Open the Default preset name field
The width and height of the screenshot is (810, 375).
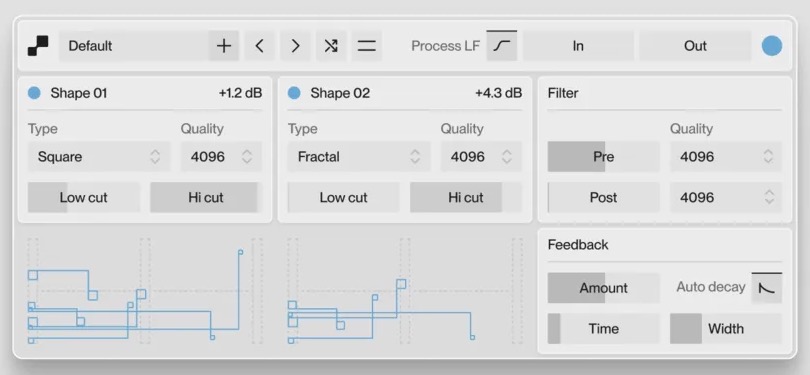[x=134, y=46]
